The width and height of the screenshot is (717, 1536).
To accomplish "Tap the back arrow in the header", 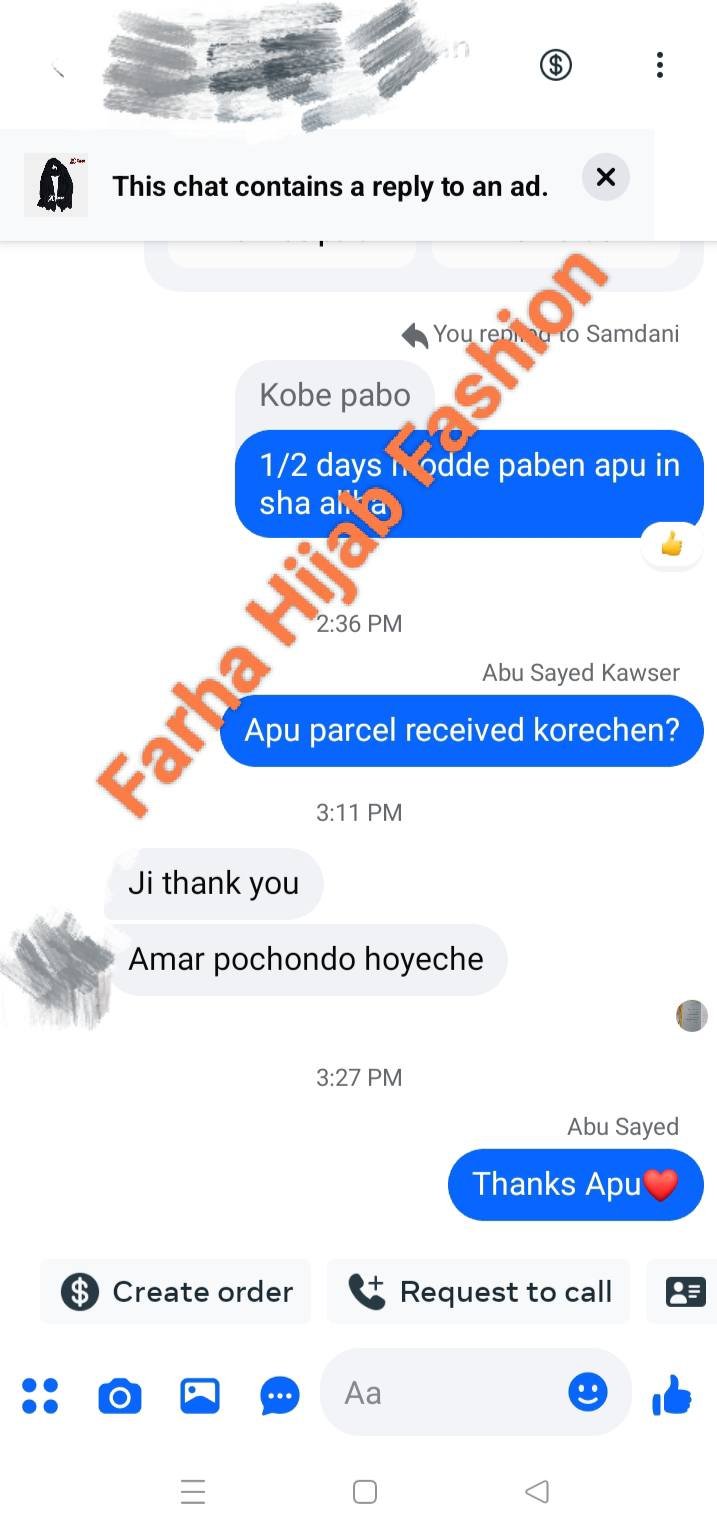I will pos(58,69).
